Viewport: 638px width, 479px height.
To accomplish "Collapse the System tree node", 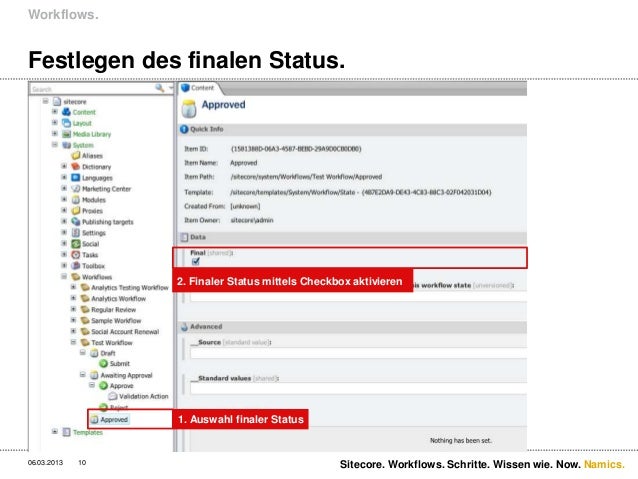I will point(55,144).
